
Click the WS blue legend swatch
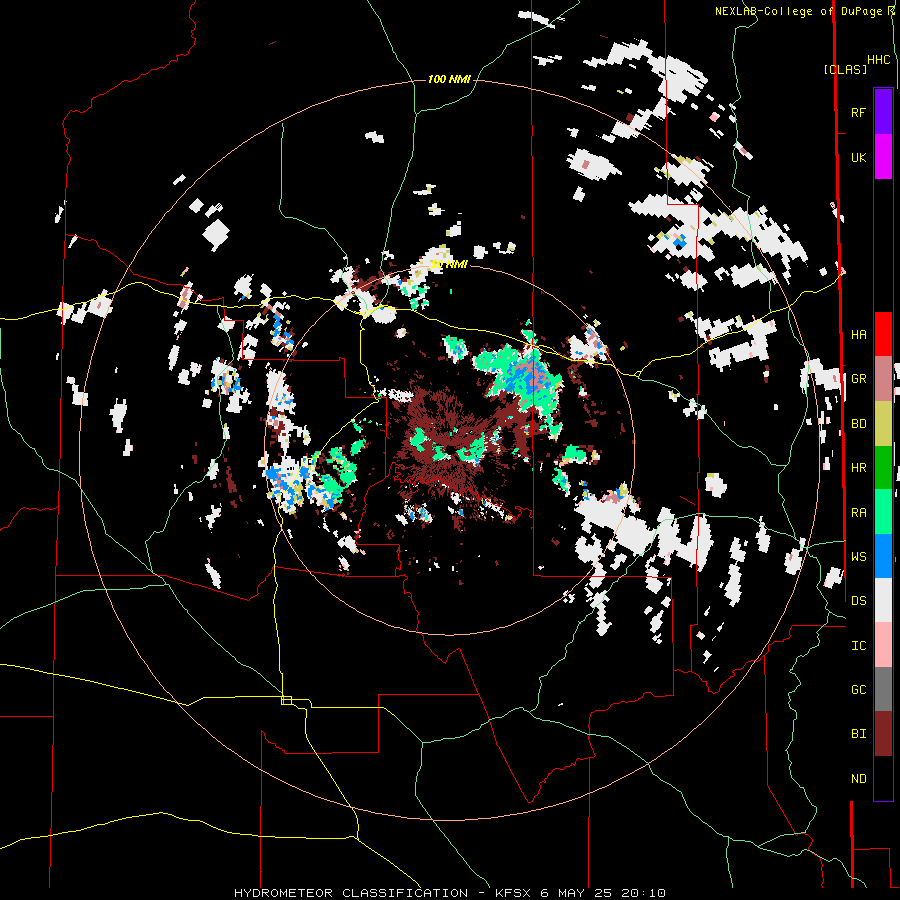coord(883,556)
